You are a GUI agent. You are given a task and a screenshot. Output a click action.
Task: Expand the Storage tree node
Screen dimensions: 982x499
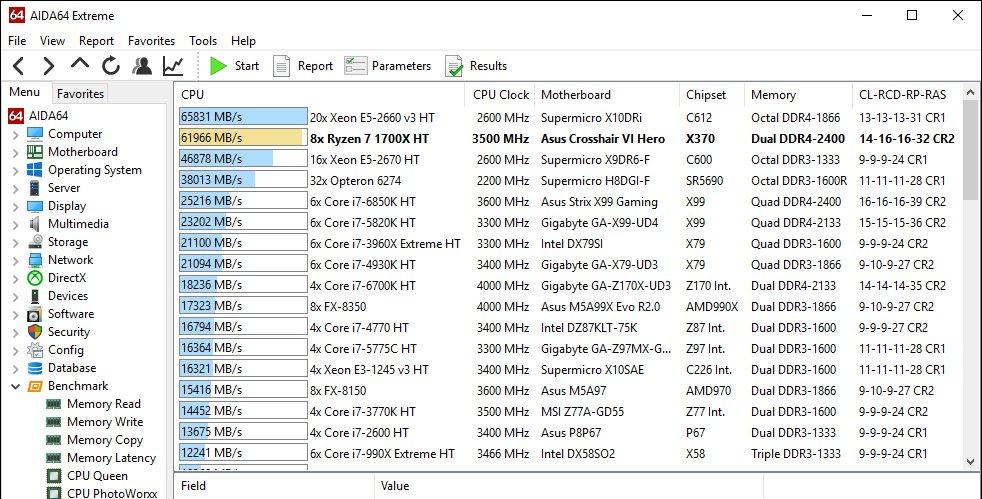(x=16, y=242)
